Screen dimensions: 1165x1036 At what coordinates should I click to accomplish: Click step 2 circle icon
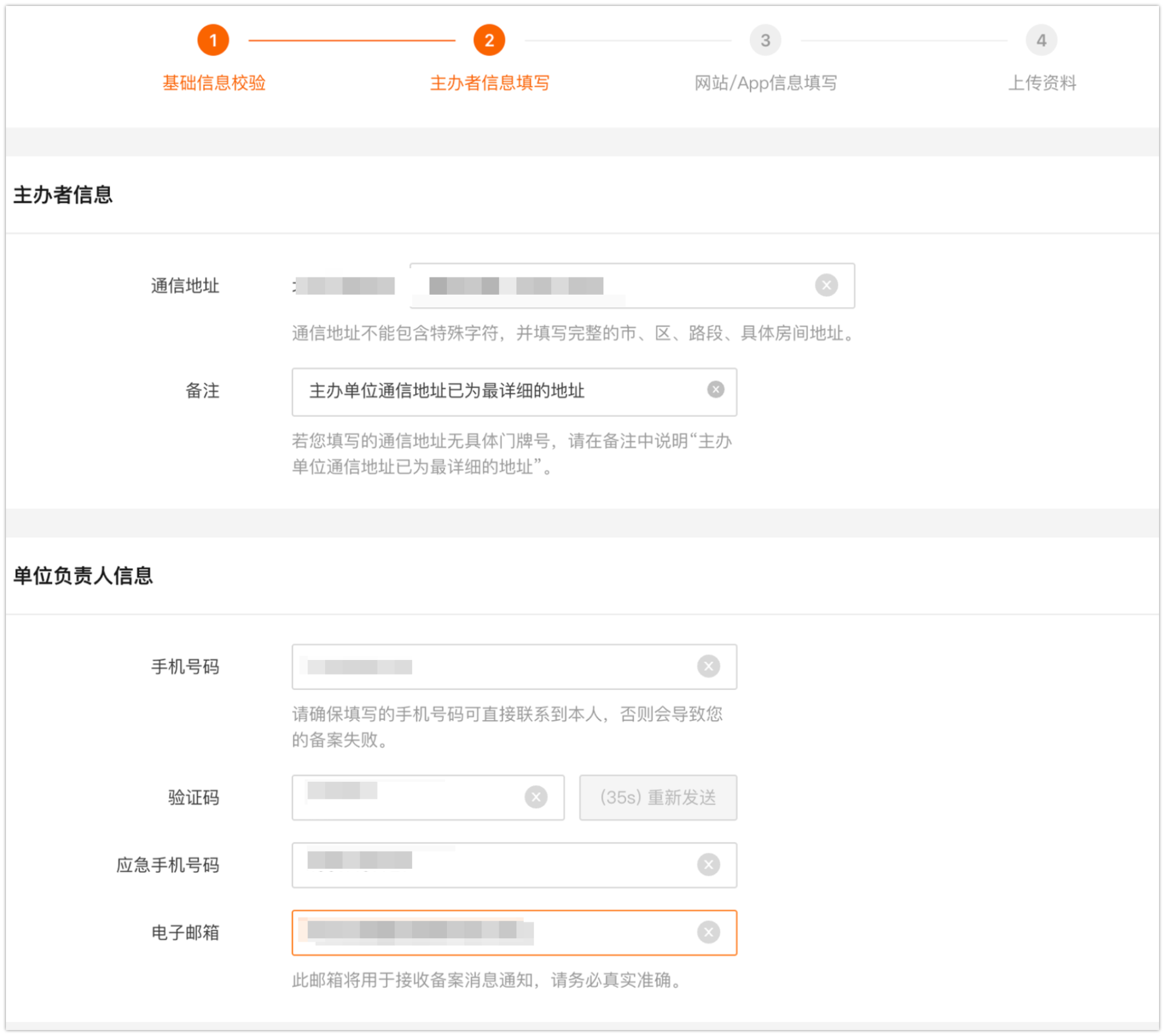[489, 41]
